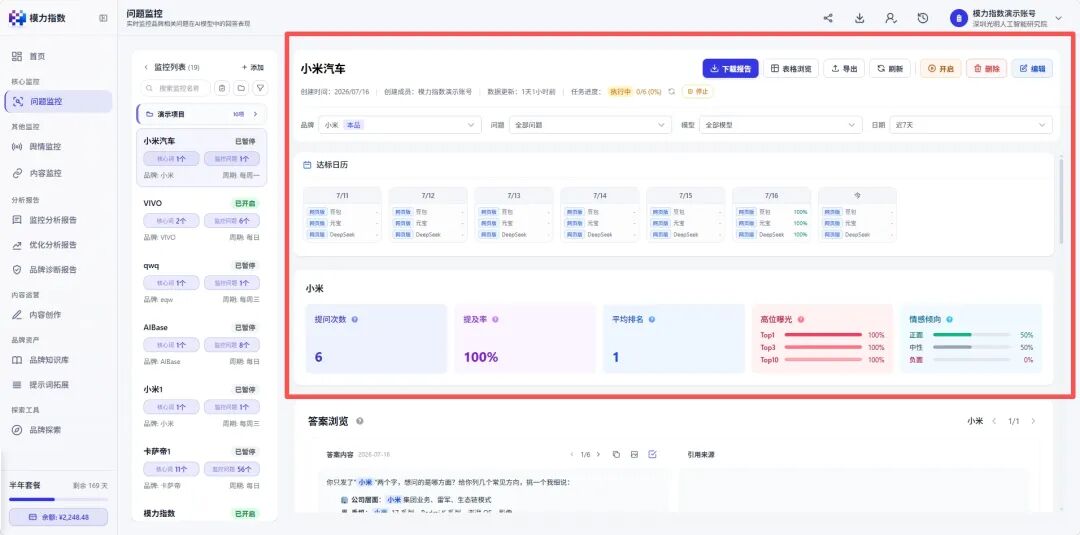Click the clipboard icon beside the monitor search

(x=222, y=88)
